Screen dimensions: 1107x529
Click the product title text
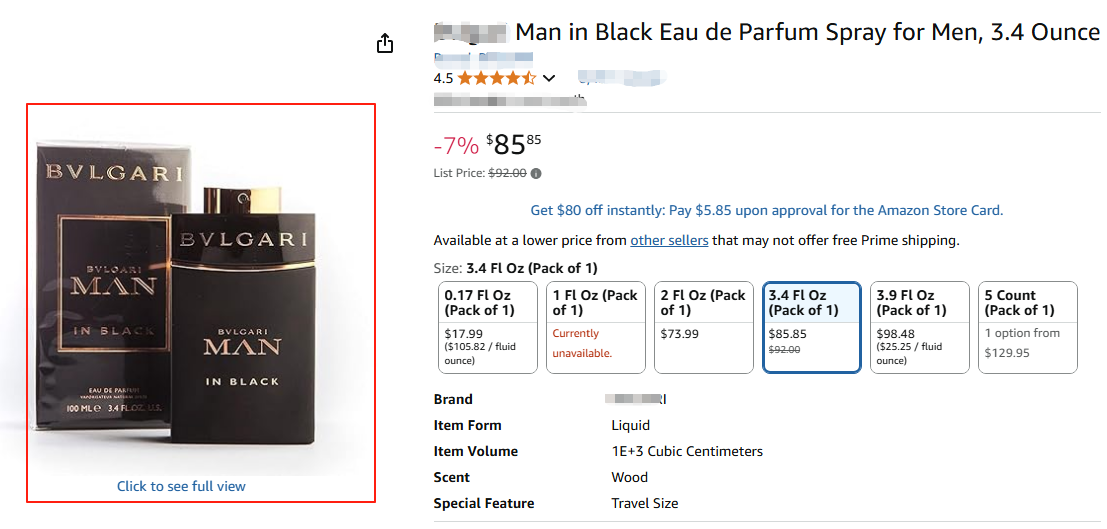[x=806, y=32]
